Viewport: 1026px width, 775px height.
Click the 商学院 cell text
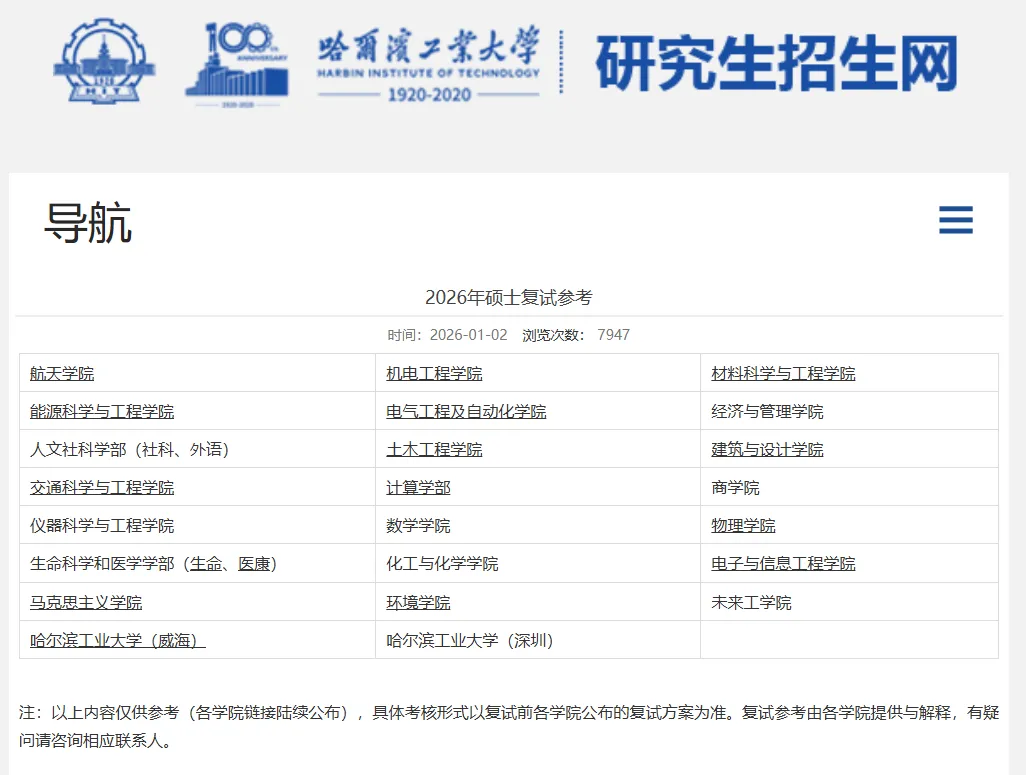[735, 488]
